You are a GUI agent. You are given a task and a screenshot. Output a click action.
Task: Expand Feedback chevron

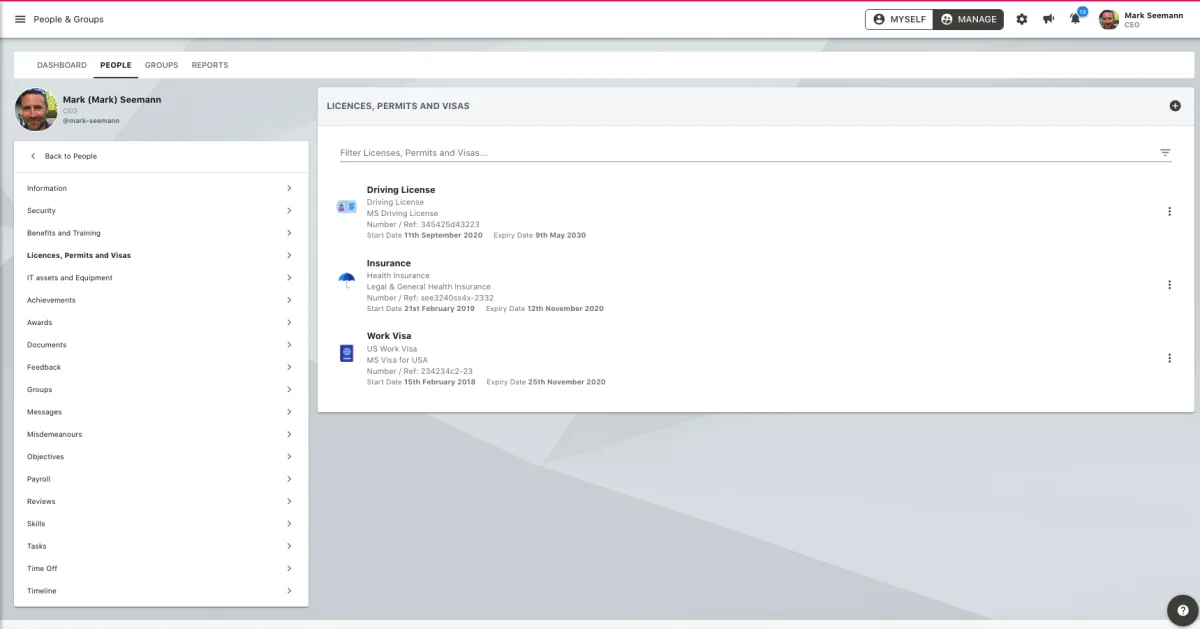(289, 367)
